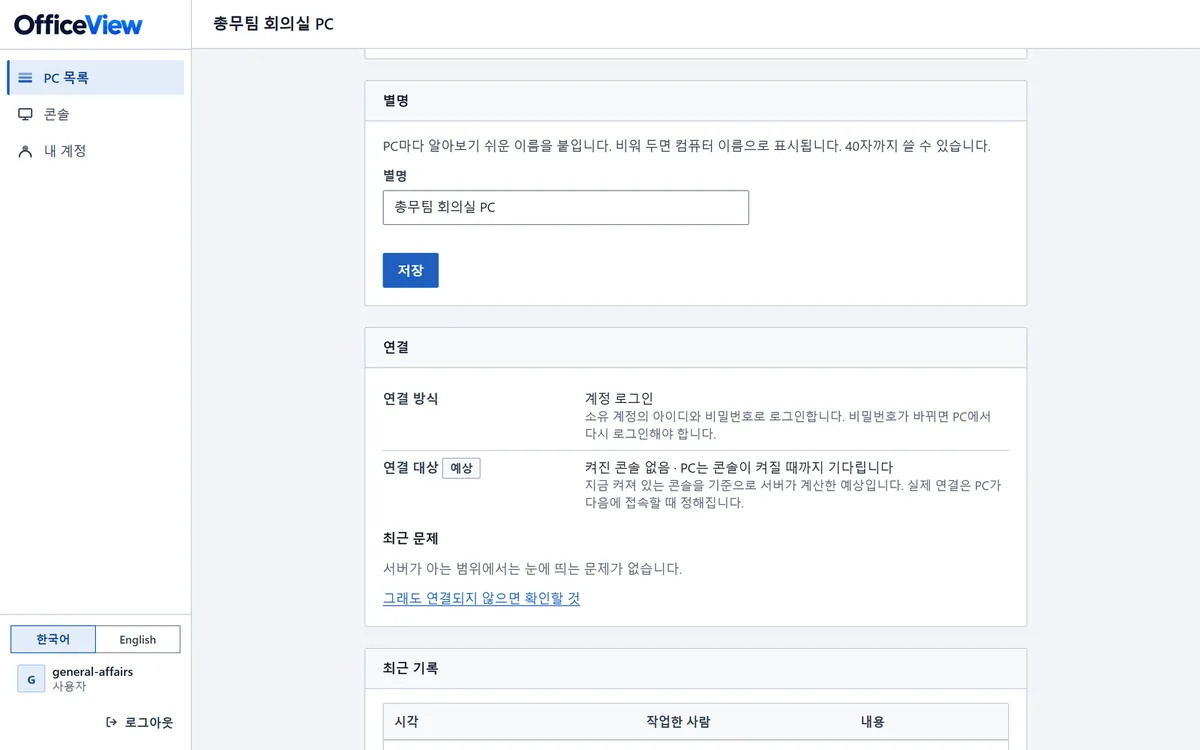Screen dimensions: 1200x750
Task: Open the 그래도 연결되지 않으면 확인할 것 link
Action: pyautogui.click(x=481, y=598)
